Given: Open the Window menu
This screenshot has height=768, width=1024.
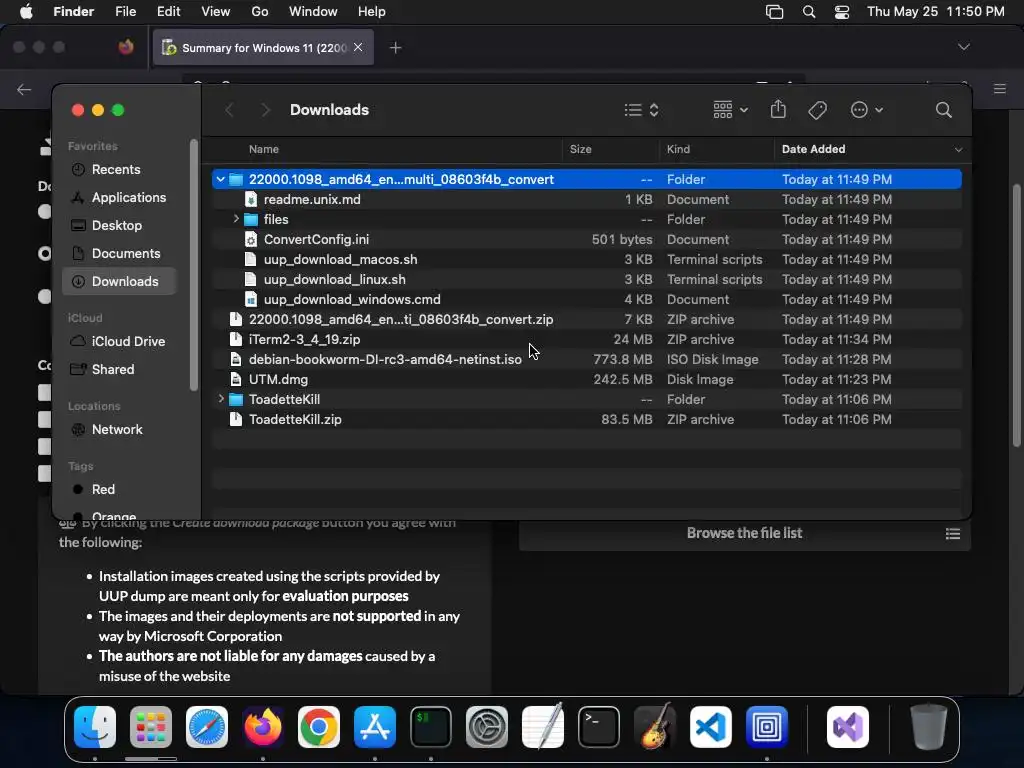Looking at the screenshot, I should [x=313, y=12].
